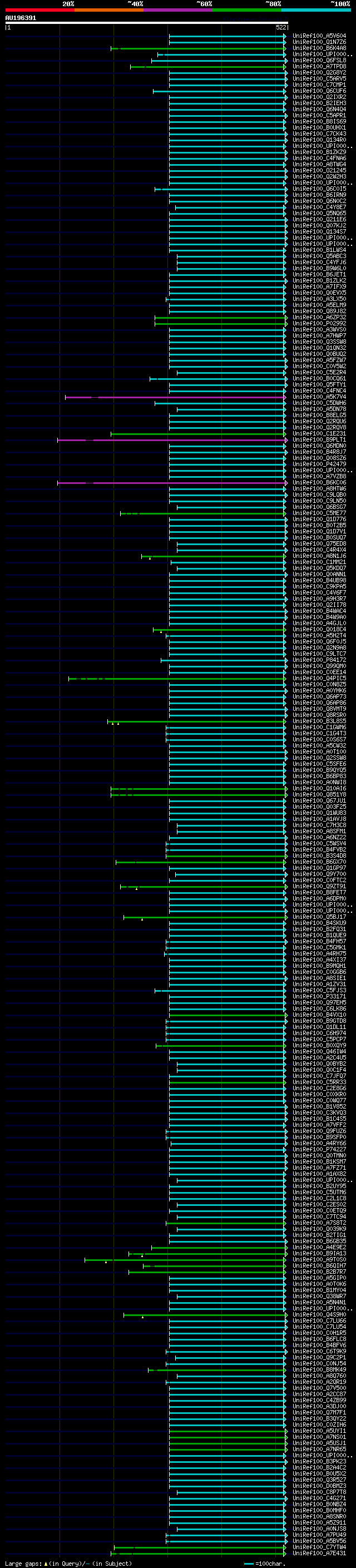The height and width of the screenshot is (1568, 356).
Task: Select hit label UniRef100_B8ELG5
Action: click(319, 415)
